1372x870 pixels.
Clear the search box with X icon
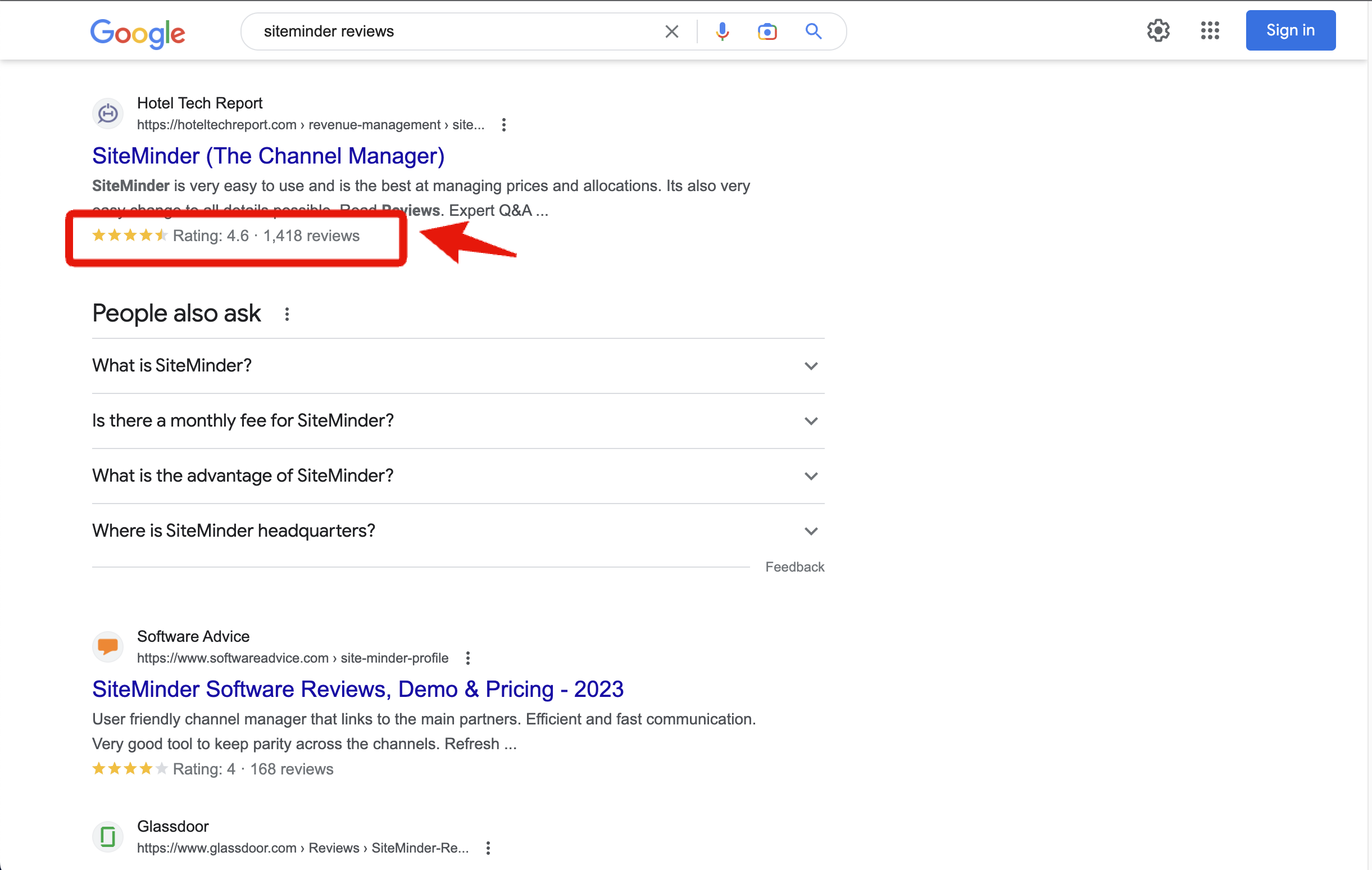(672, 31)
